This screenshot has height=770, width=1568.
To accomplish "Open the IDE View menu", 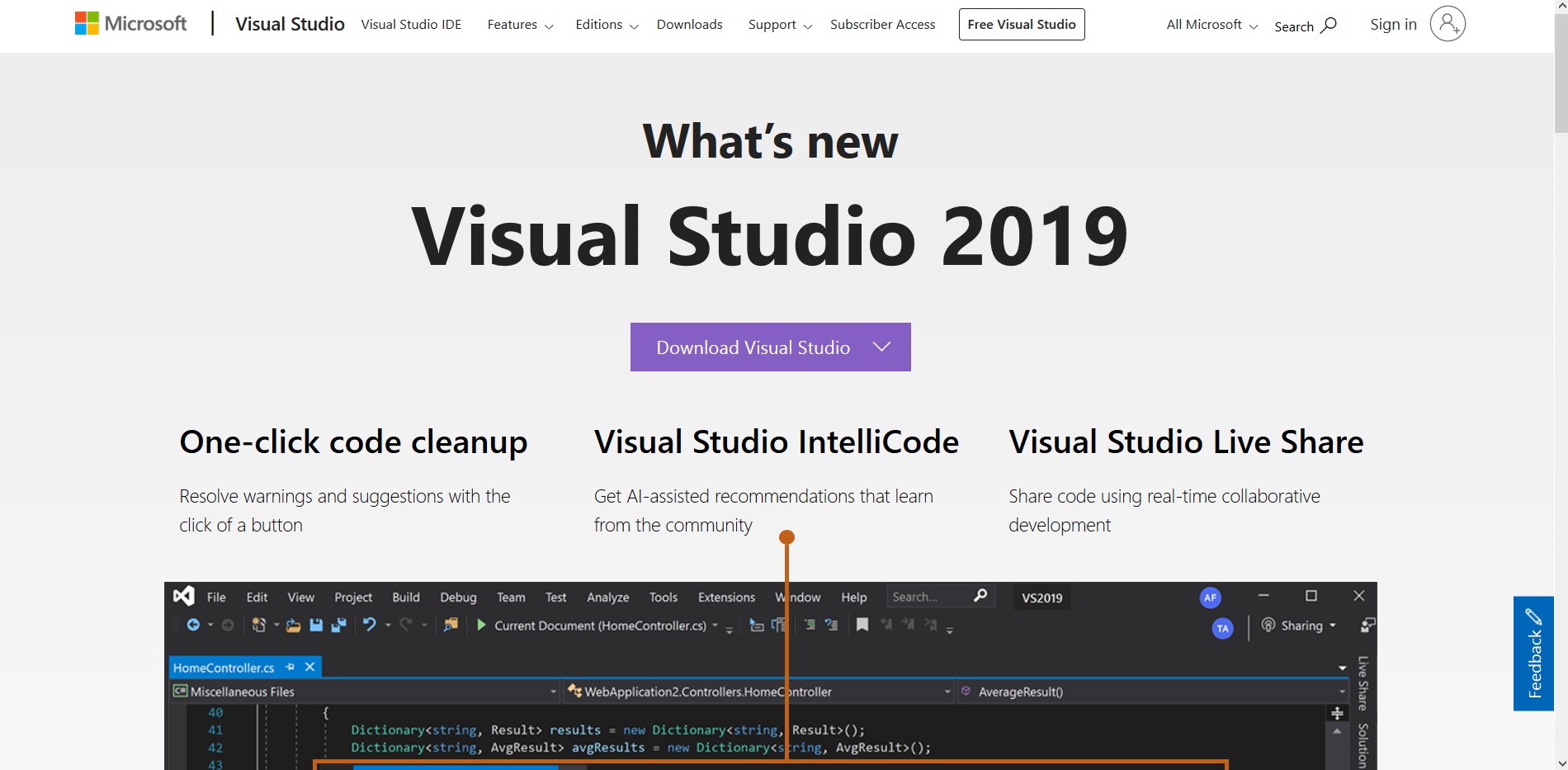I will 300,597.
